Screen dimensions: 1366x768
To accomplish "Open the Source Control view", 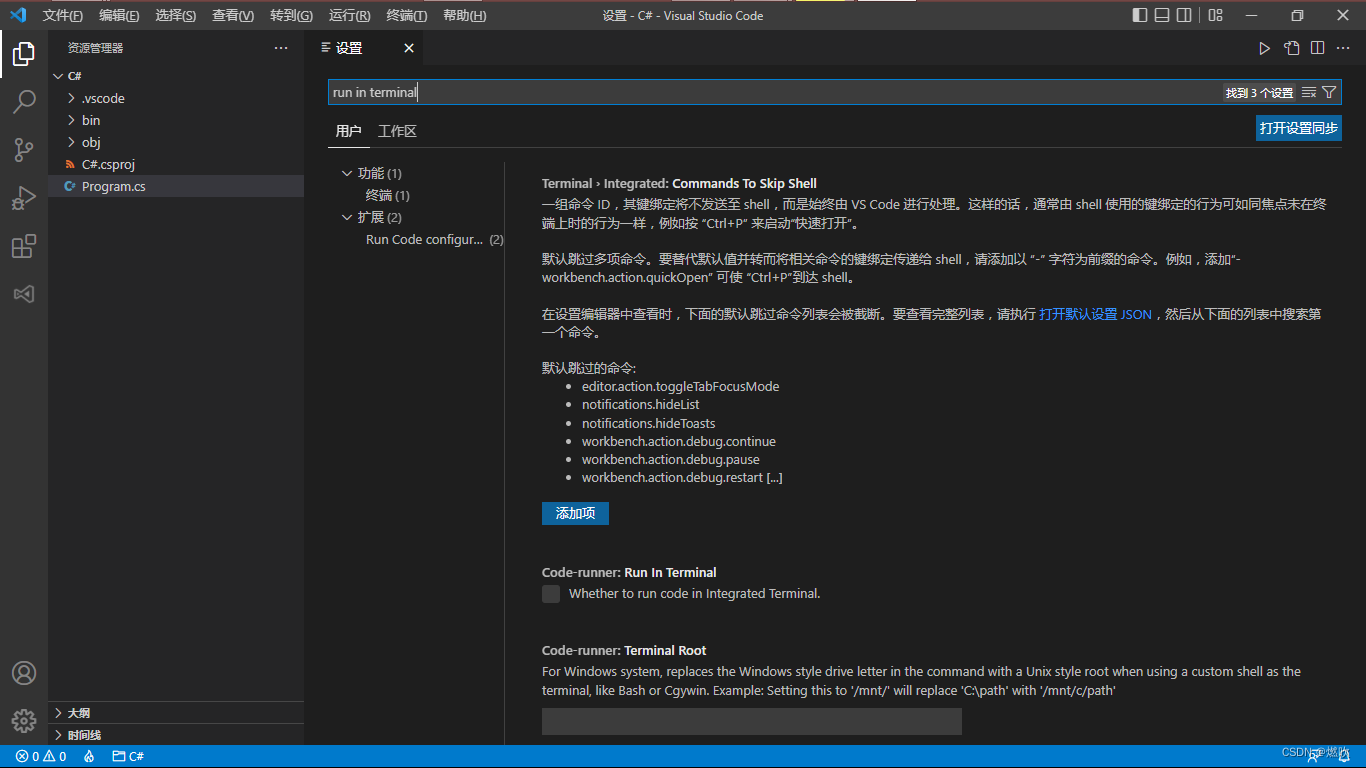I will [24, 150].
